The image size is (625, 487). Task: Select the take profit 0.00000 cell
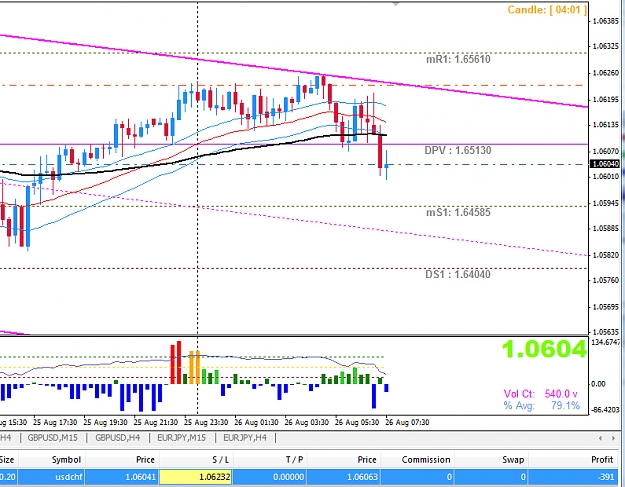tap(270, 477)
